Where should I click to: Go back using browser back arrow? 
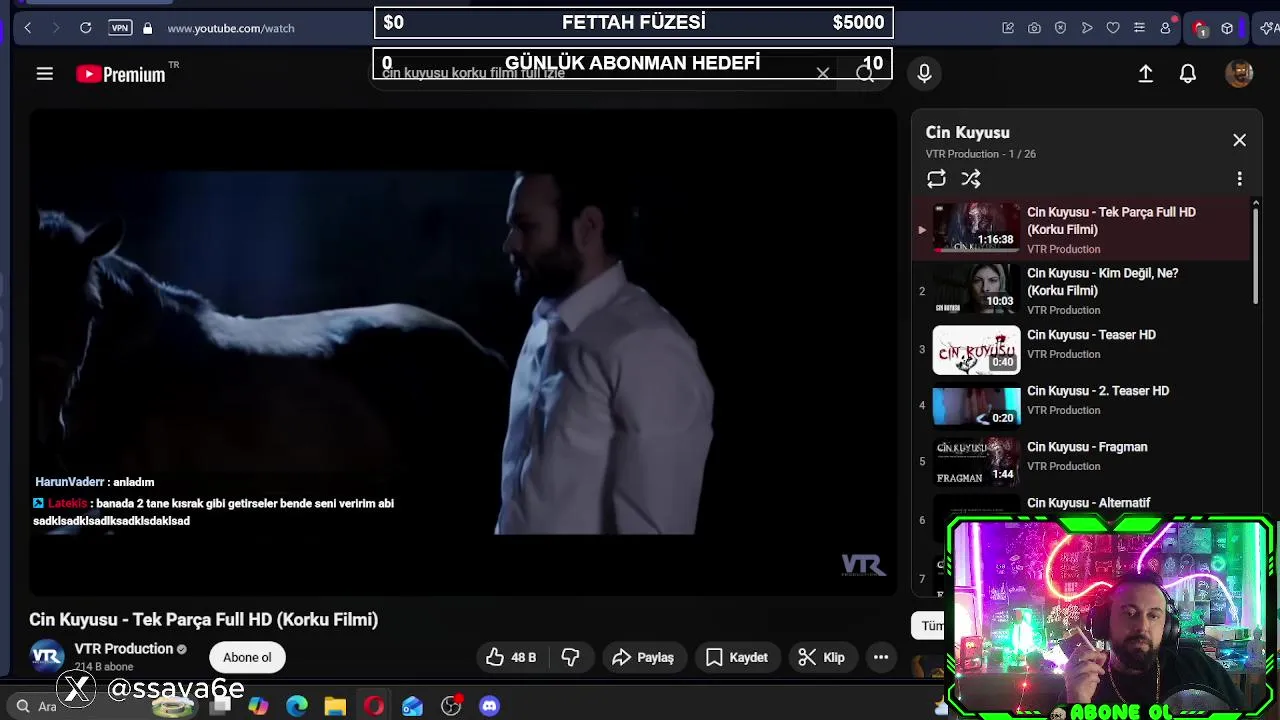coord(27,28)
